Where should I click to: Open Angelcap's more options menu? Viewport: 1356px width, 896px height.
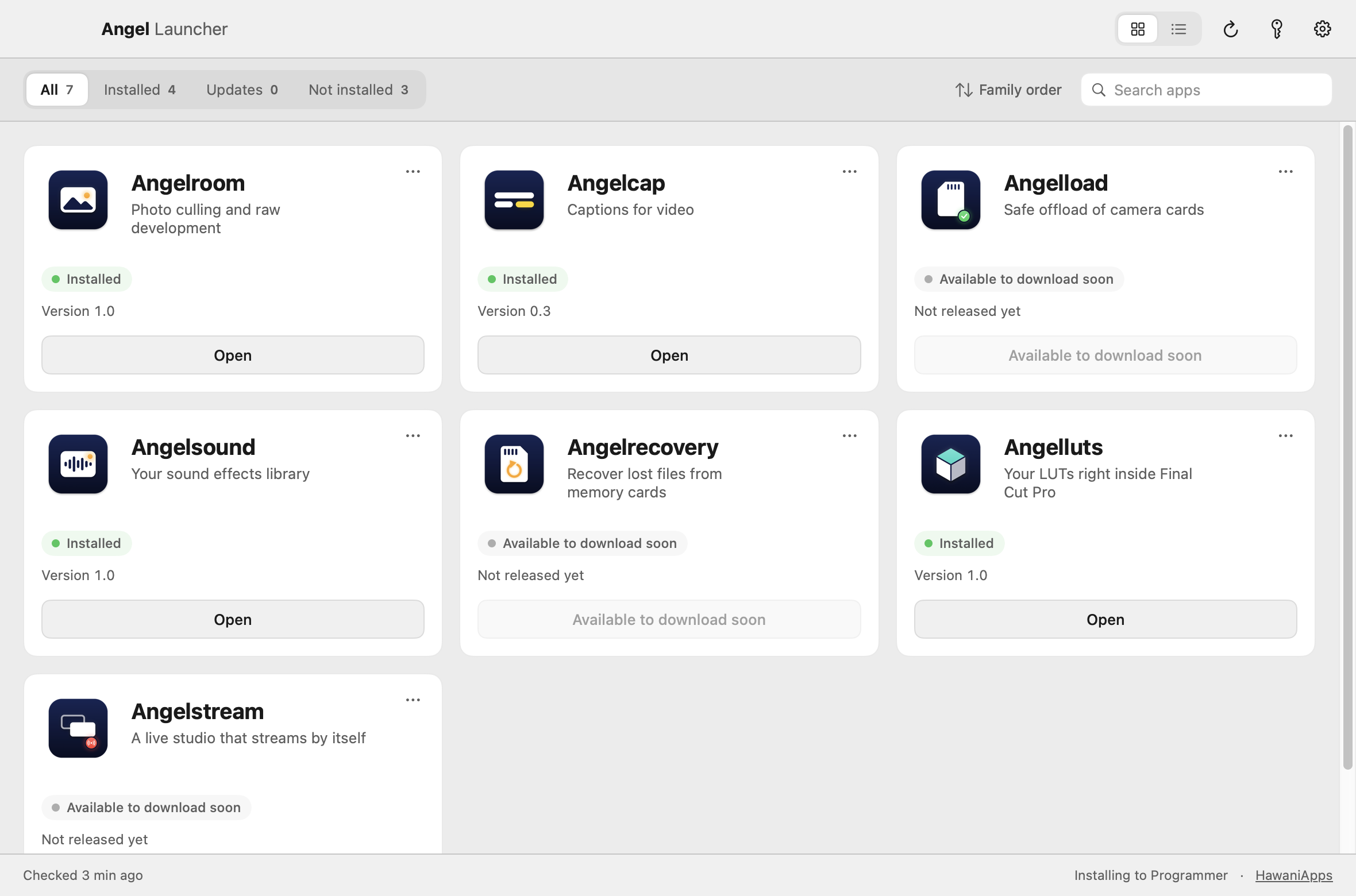(850, 172)
